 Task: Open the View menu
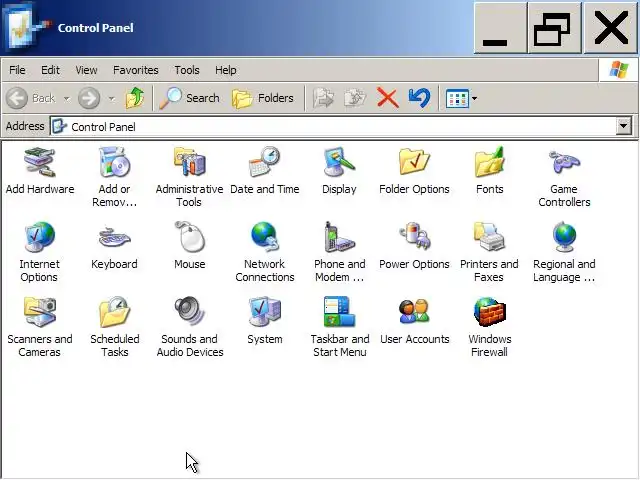click(86, 70)
